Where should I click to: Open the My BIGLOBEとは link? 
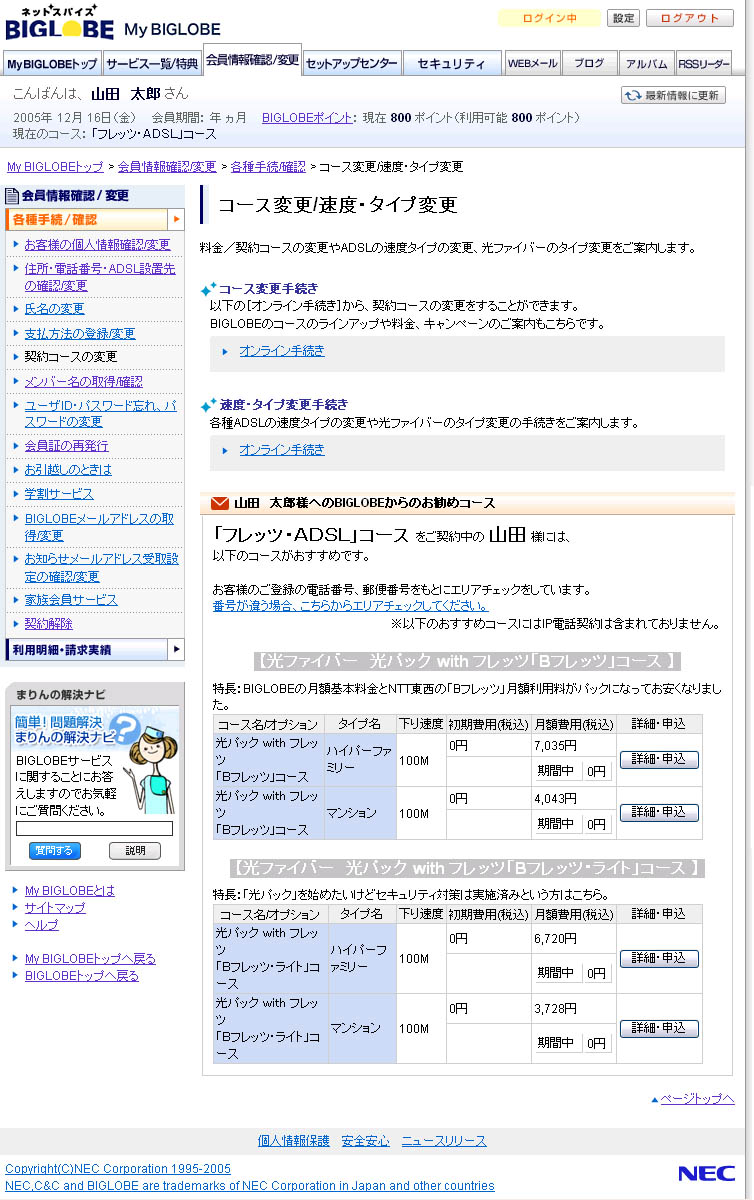(x=69, y=891)
